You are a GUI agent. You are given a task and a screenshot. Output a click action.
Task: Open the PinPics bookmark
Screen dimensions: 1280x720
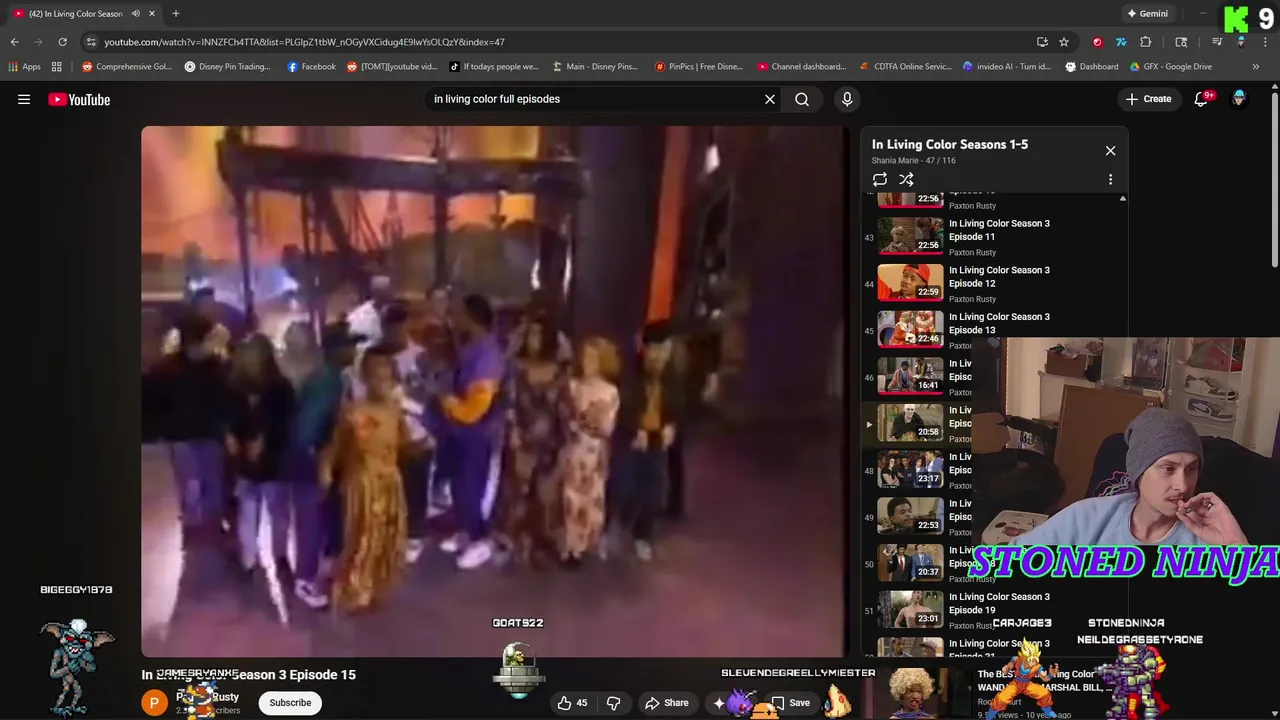[x=699, y=67]
